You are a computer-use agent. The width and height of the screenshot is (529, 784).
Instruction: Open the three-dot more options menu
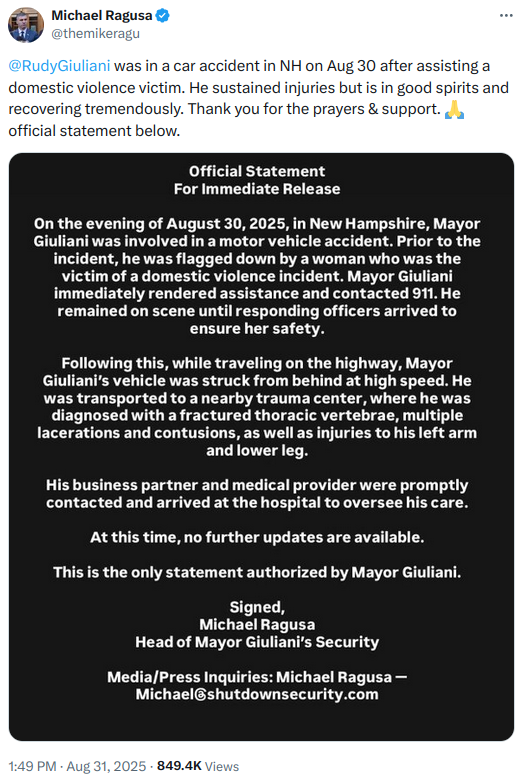[506, 16]
